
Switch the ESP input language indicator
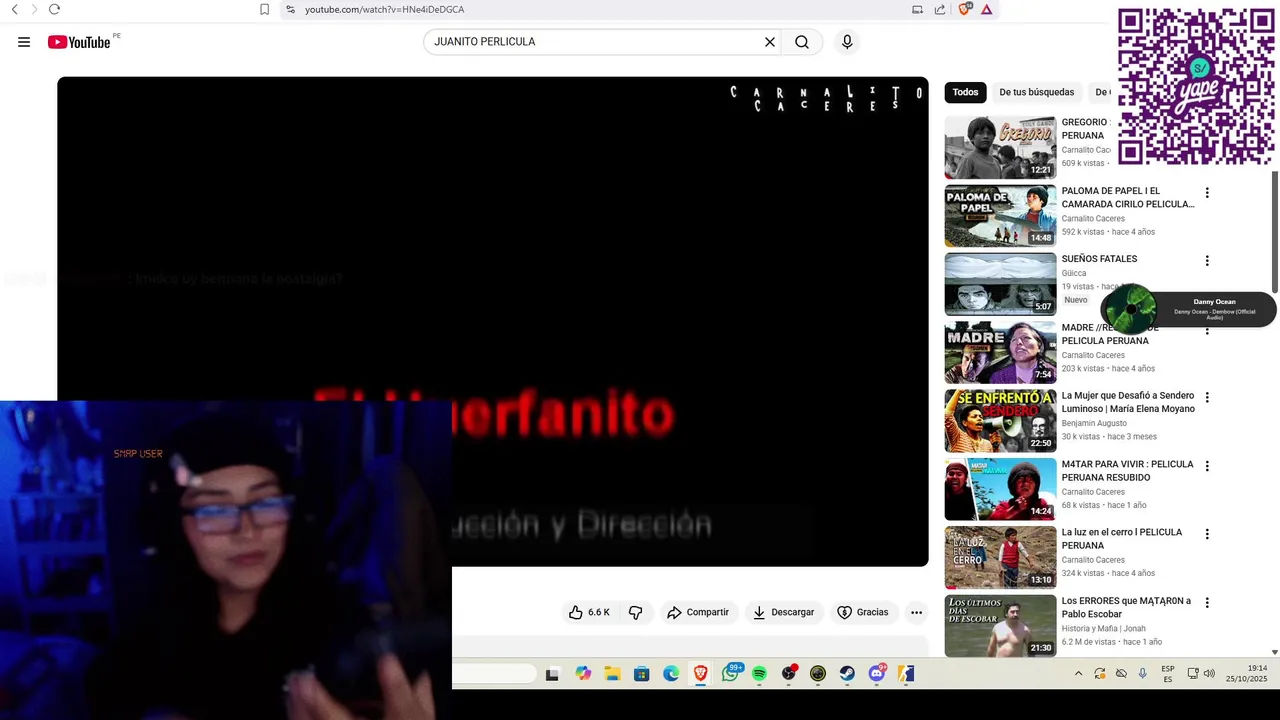point(1168,674)
